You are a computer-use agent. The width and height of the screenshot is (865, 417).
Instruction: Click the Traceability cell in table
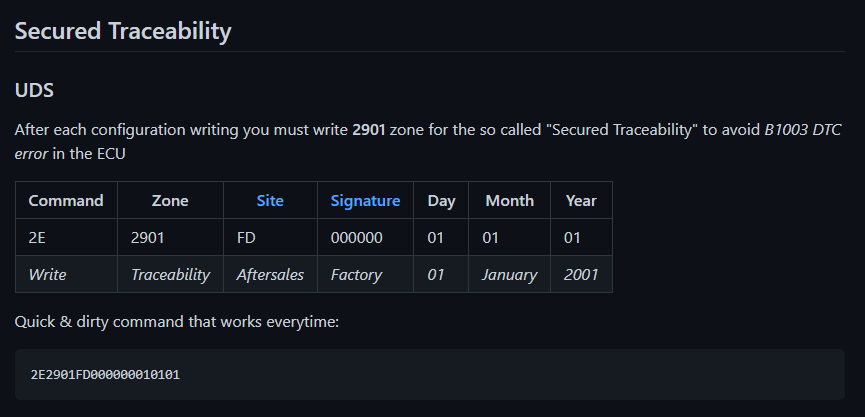click(x=170, y=274)
